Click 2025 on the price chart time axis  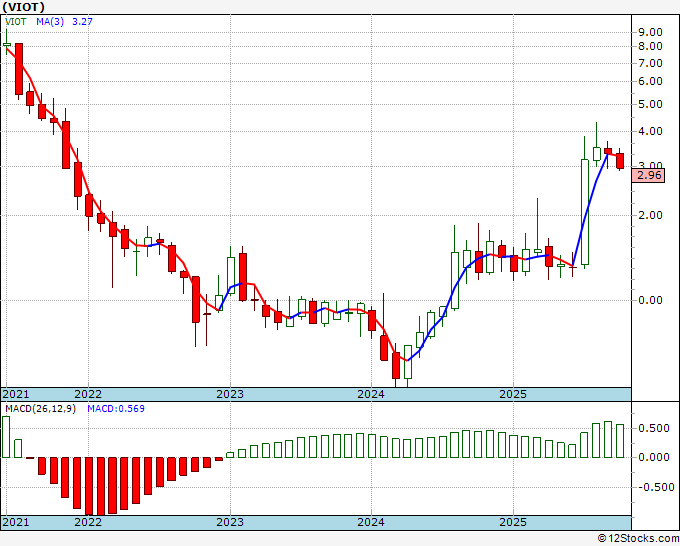point(513,394)
